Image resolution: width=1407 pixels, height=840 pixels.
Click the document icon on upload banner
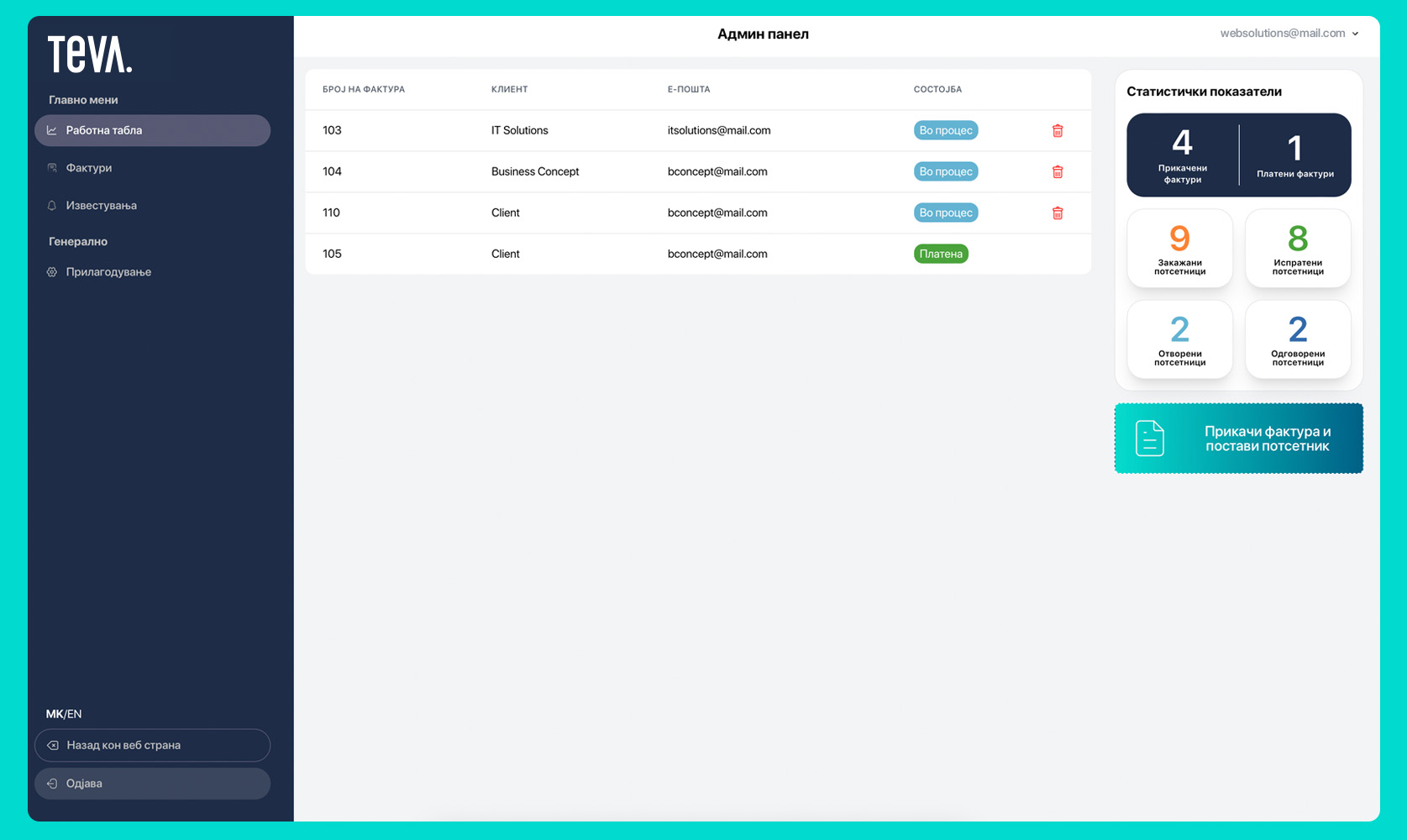[x=1149, y=438]
